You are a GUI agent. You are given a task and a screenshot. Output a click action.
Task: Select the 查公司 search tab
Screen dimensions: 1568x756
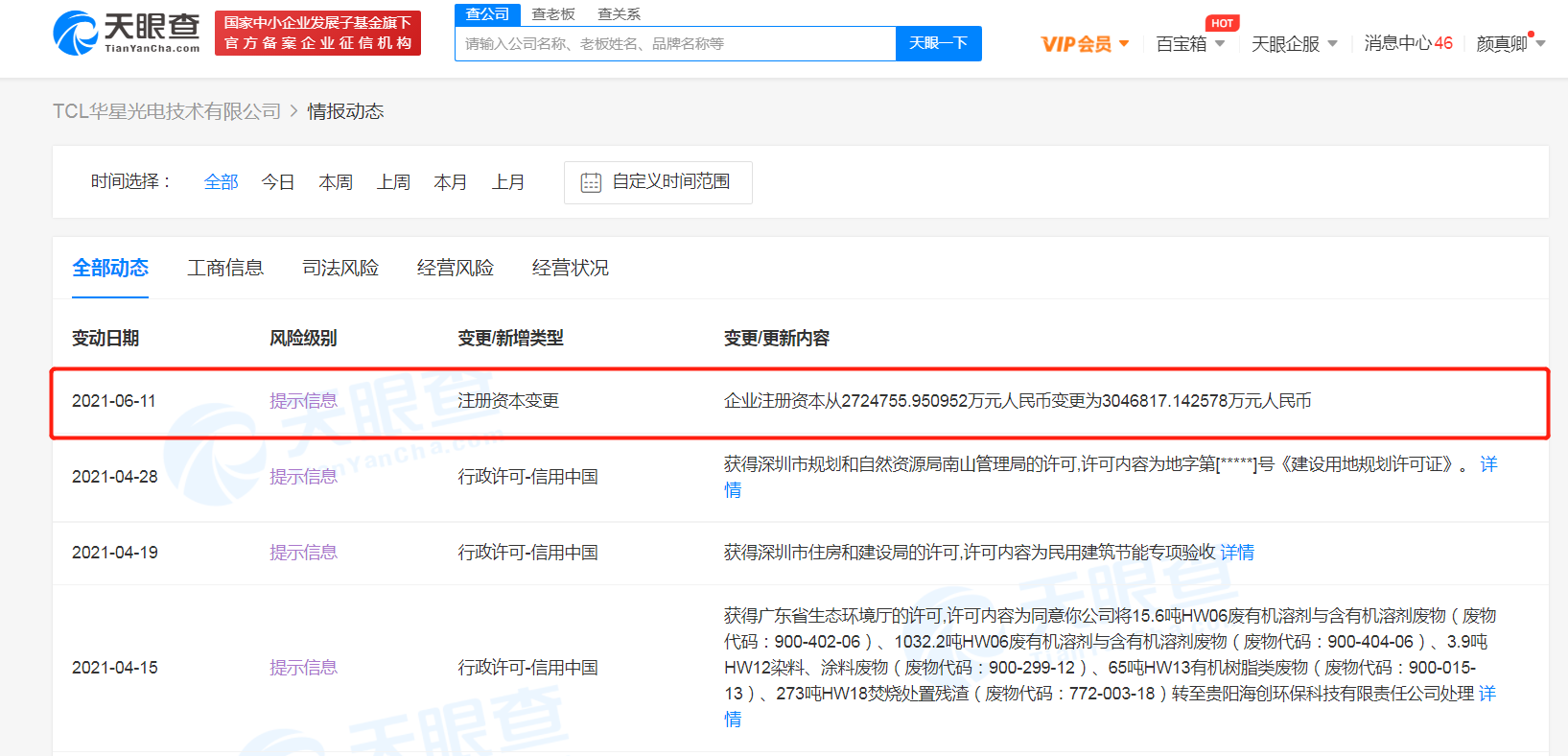pos(487,14)
